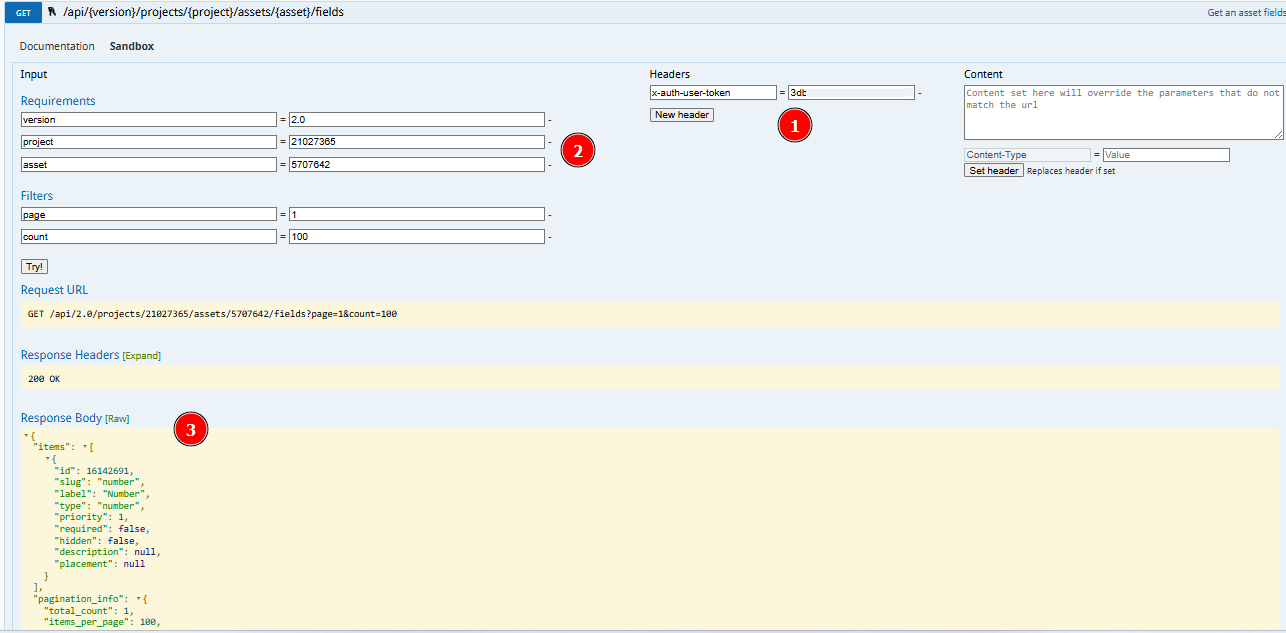Click the Content textarea
Image resolution: width=1286 pixels, height=633 pixels.
pos(1124,112)
